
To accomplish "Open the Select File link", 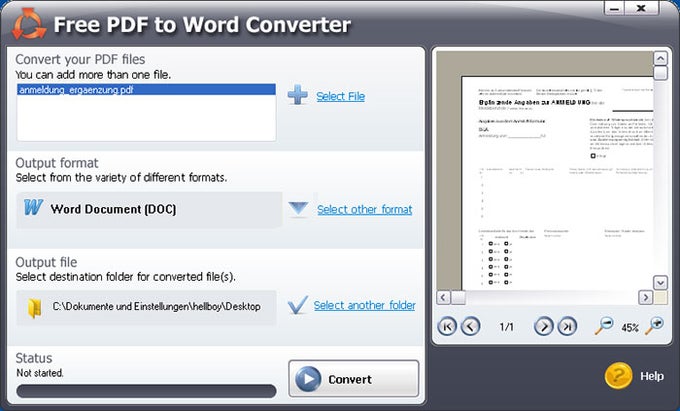I will tap(340, 96).
